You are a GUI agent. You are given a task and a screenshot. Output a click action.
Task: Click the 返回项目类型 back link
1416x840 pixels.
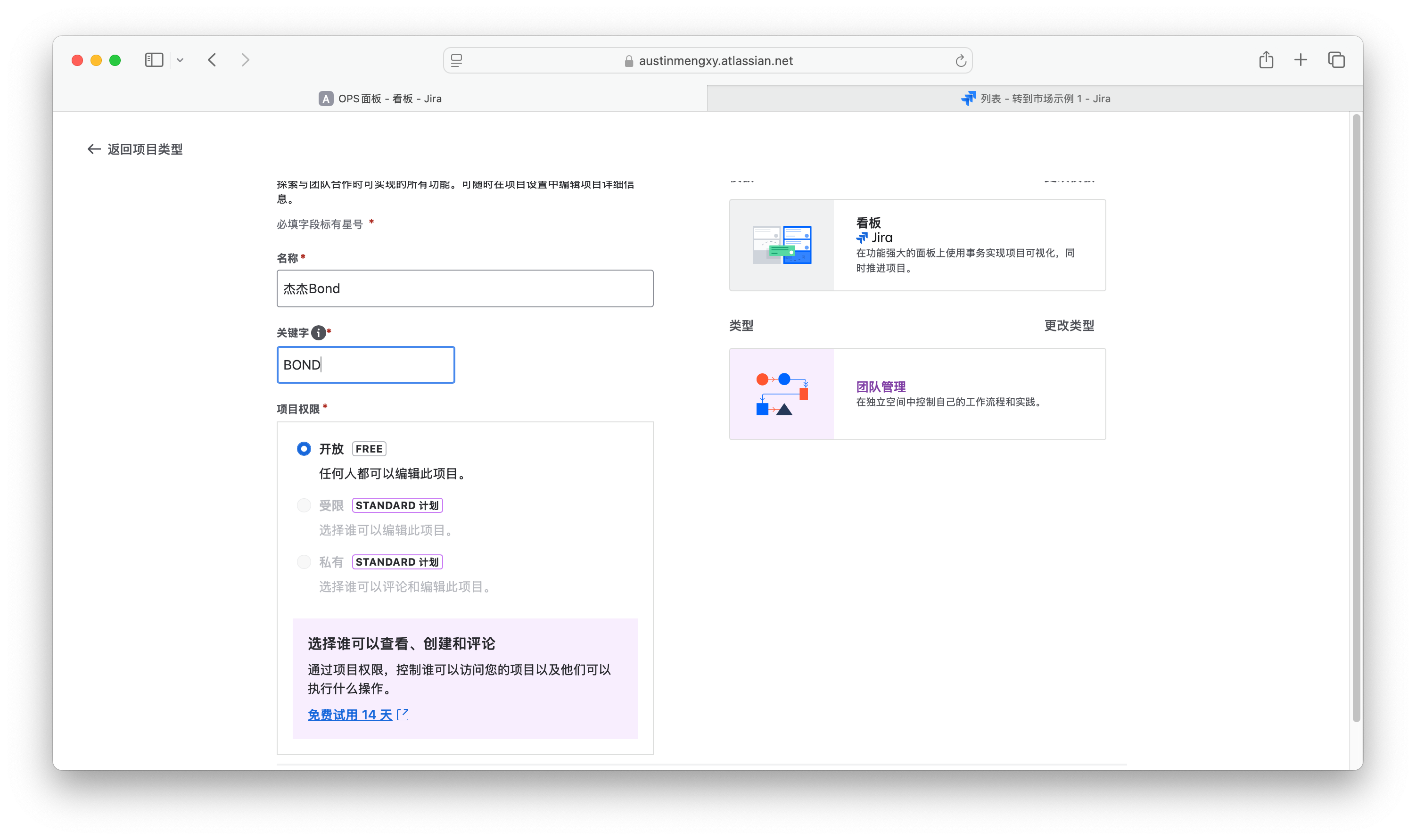coord(135,149)
